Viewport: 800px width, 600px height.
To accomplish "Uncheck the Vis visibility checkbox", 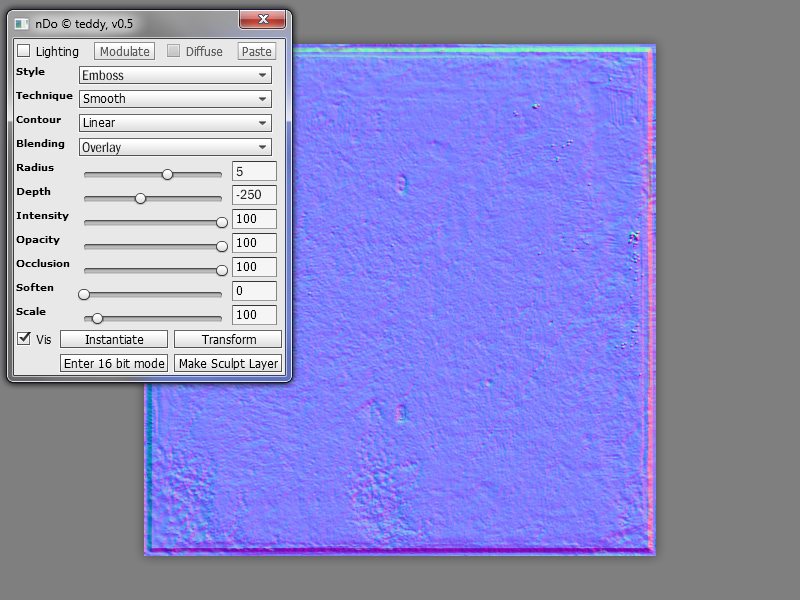I will pyautogui.click(x=23, y=338).
